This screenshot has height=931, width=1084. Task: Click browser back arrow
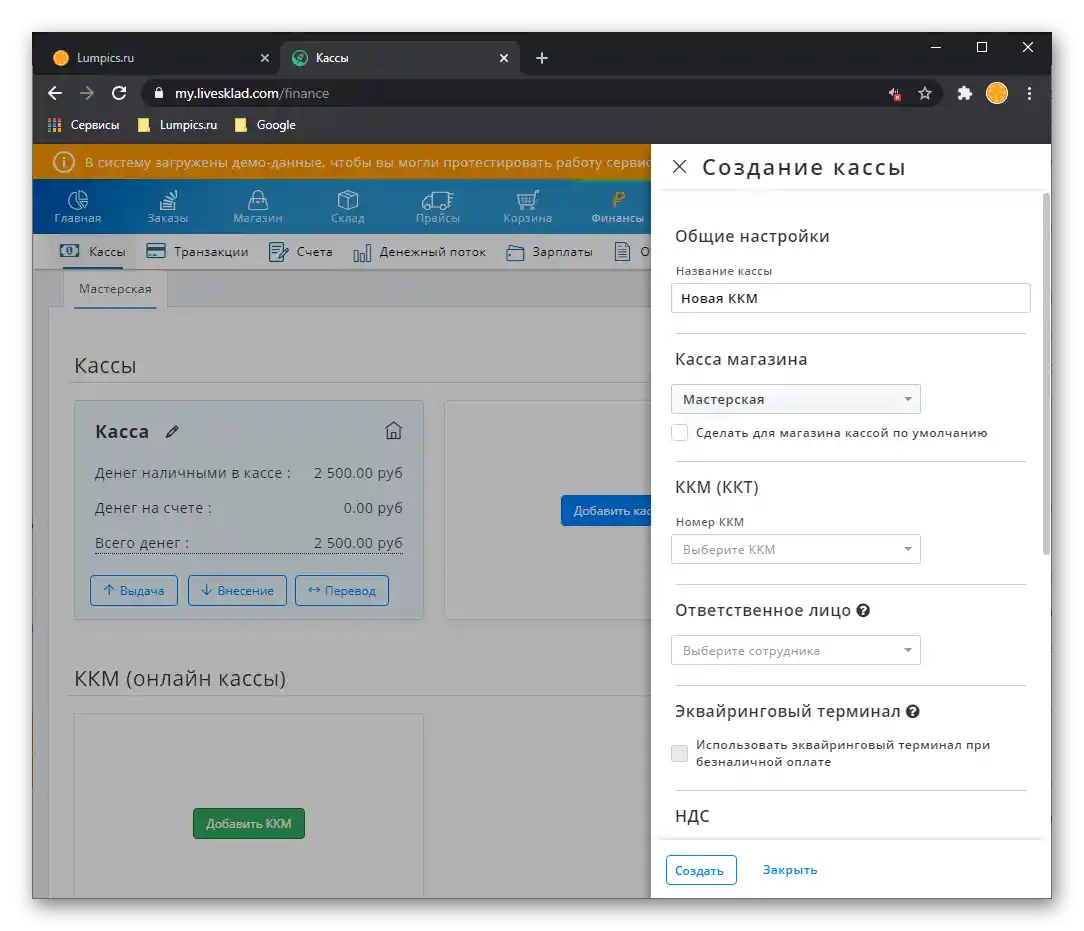click(55, 93)
